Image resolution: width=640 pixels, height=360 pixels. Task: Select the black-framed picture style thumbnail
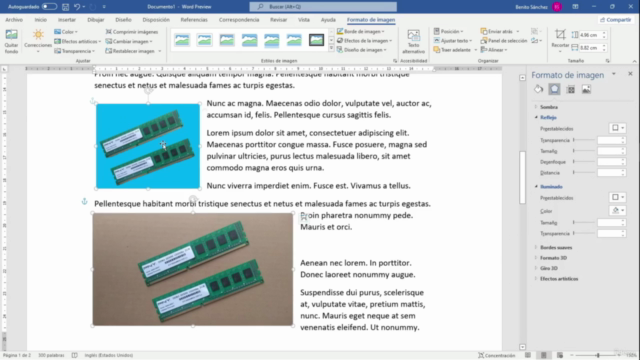pyautogui.click(x=316, y=40)
